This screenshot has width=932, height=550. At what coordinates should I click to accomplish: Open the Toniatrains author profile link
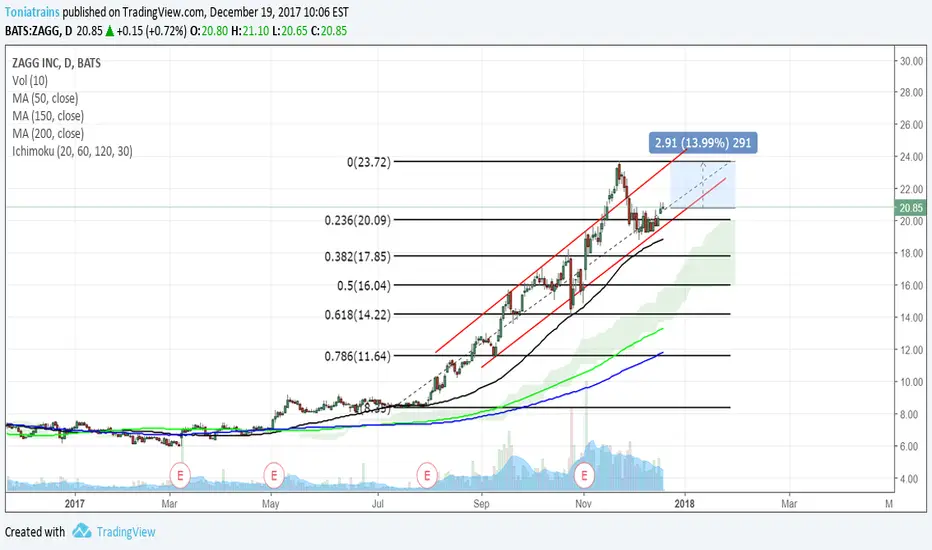(x=32, y=12)
